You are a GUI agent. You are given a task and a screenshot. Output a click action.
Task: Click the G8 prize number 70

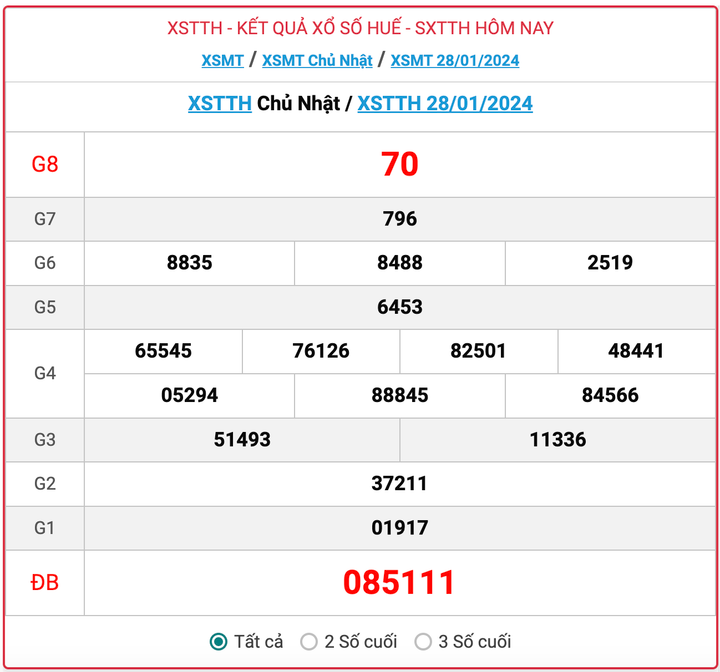coord(399,164)
